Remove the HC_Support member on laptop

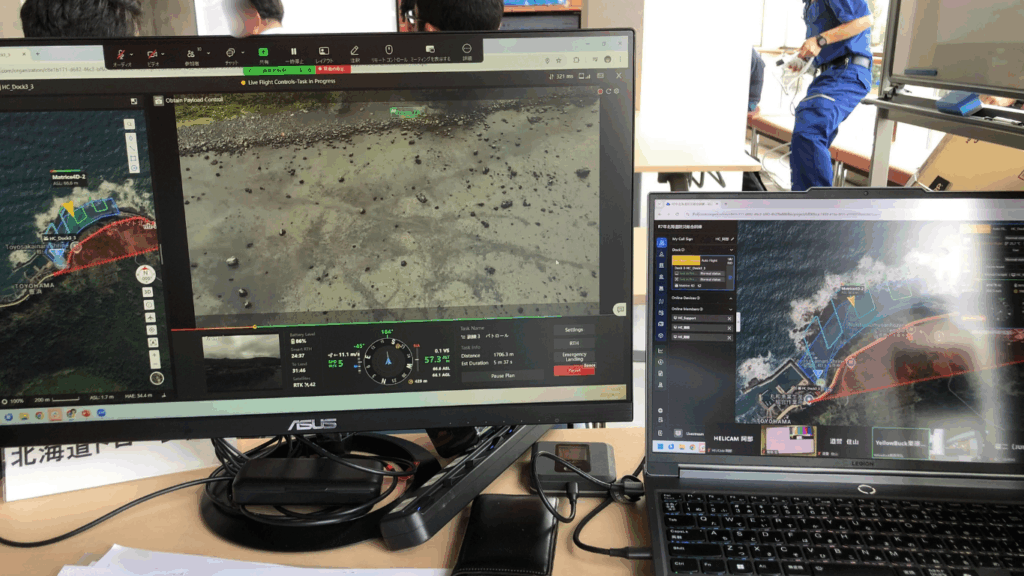pyautogui.click(x=729, y=319)
